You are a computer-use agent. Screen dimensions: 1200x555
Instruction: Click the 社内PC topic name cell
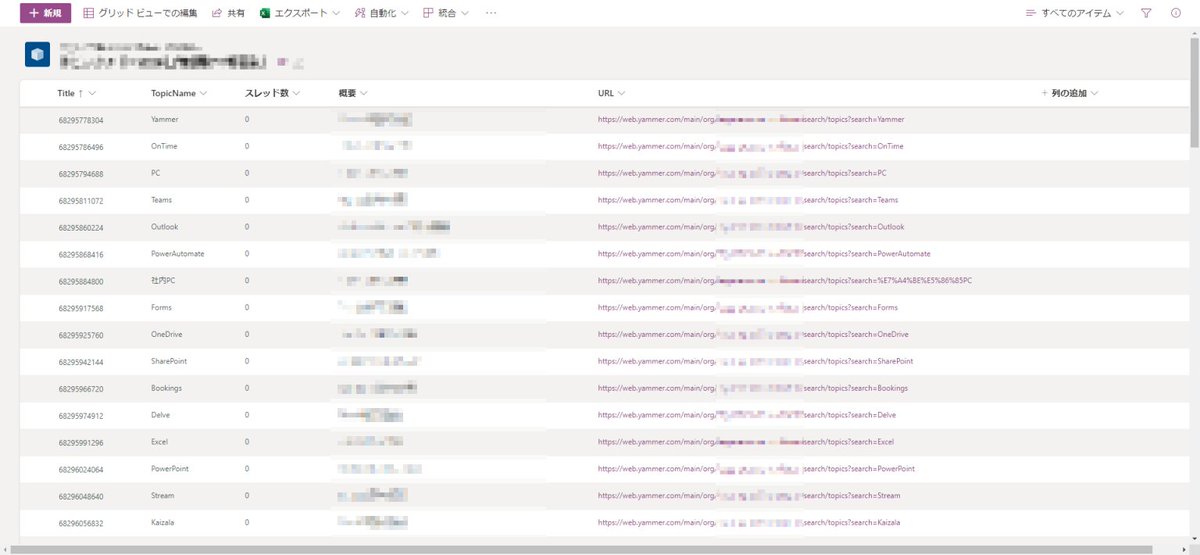tap(163, 281)
